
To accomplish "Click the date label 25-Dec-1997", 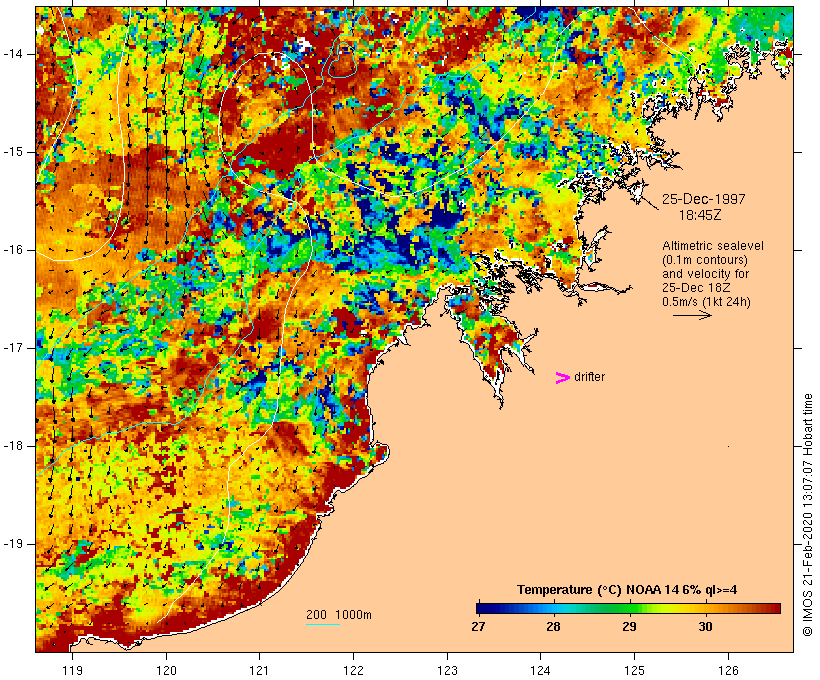I will click(703, 199).
